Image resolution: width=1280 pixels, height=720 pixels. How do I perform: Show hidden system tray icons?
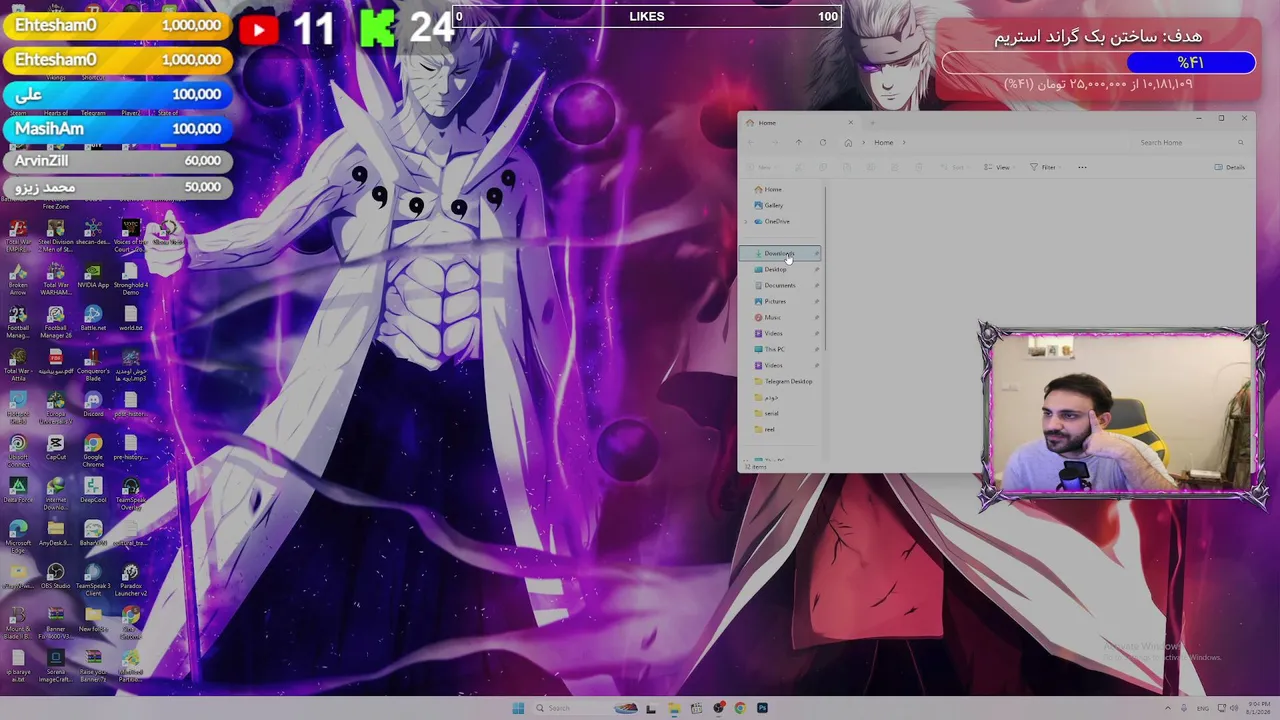click(x=1167, y=708)
